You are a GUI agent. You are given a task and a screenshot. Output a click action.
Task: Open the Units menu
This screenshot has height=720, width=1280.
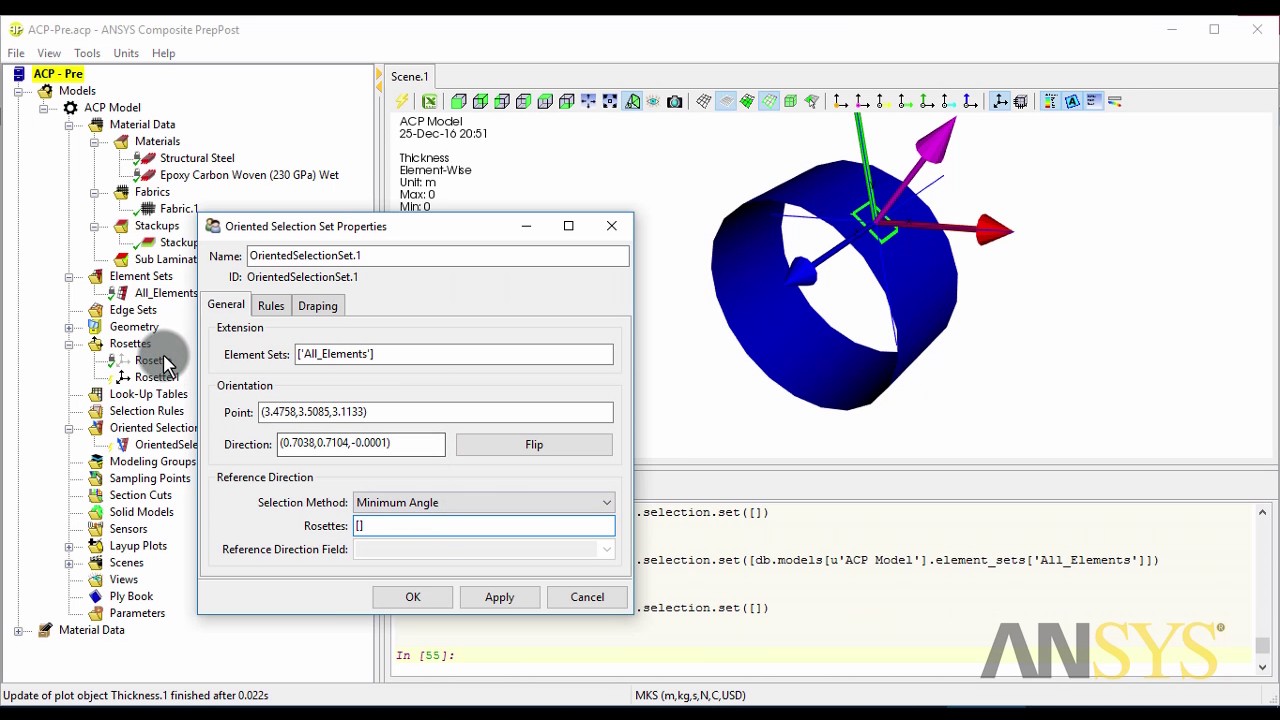(126, 53)
